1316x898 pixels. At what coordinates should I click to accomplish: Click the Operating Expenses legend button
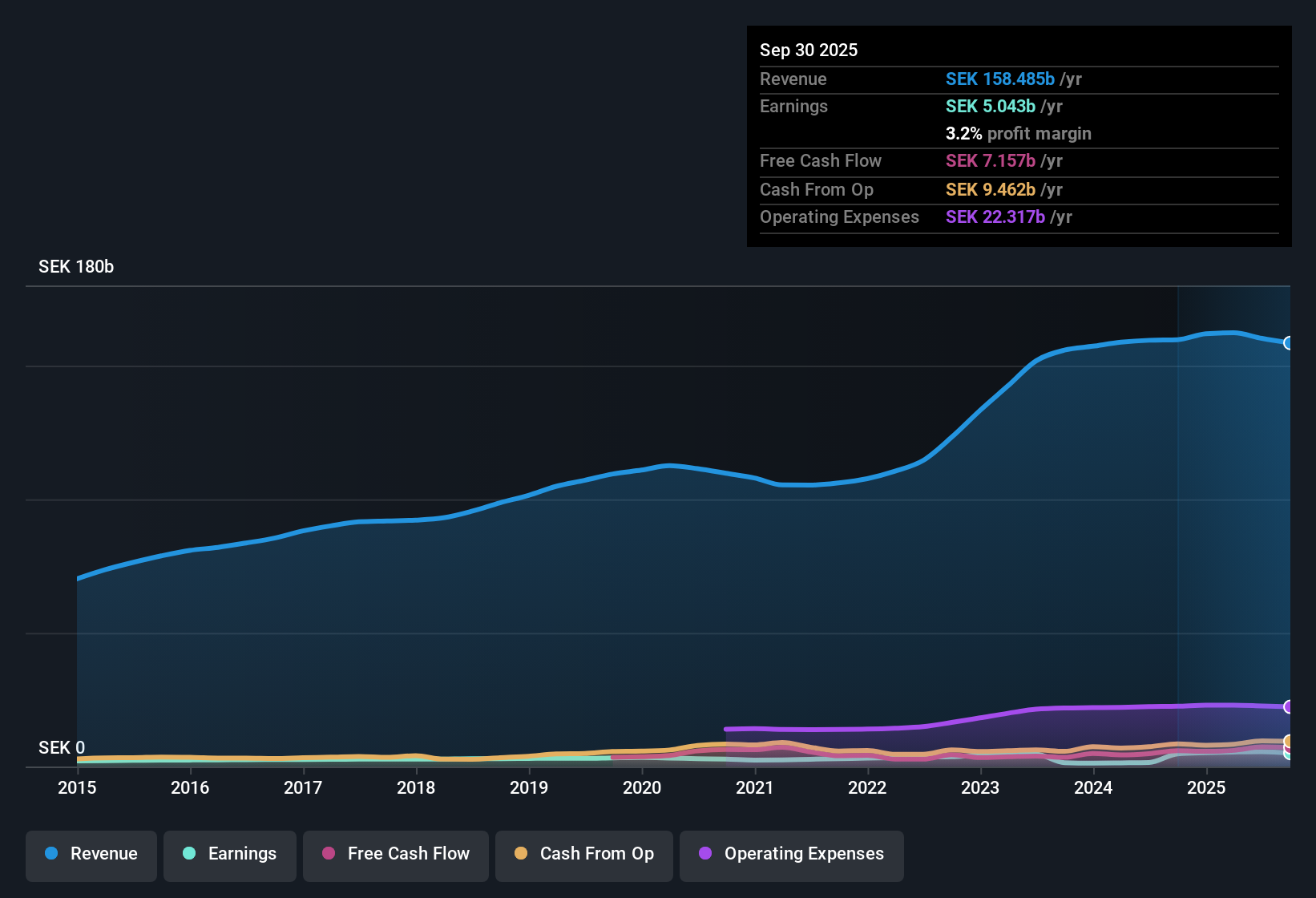[791, 856]
